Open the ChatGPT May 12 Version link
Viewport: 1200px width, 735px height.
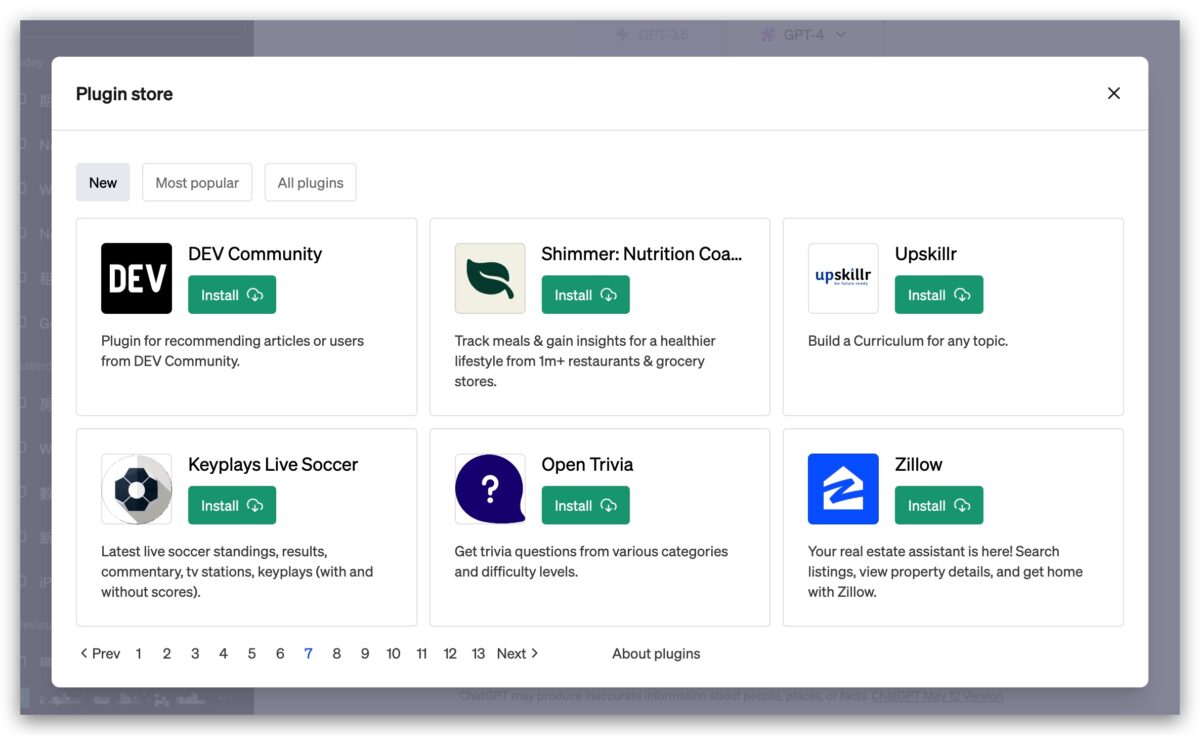937,695
